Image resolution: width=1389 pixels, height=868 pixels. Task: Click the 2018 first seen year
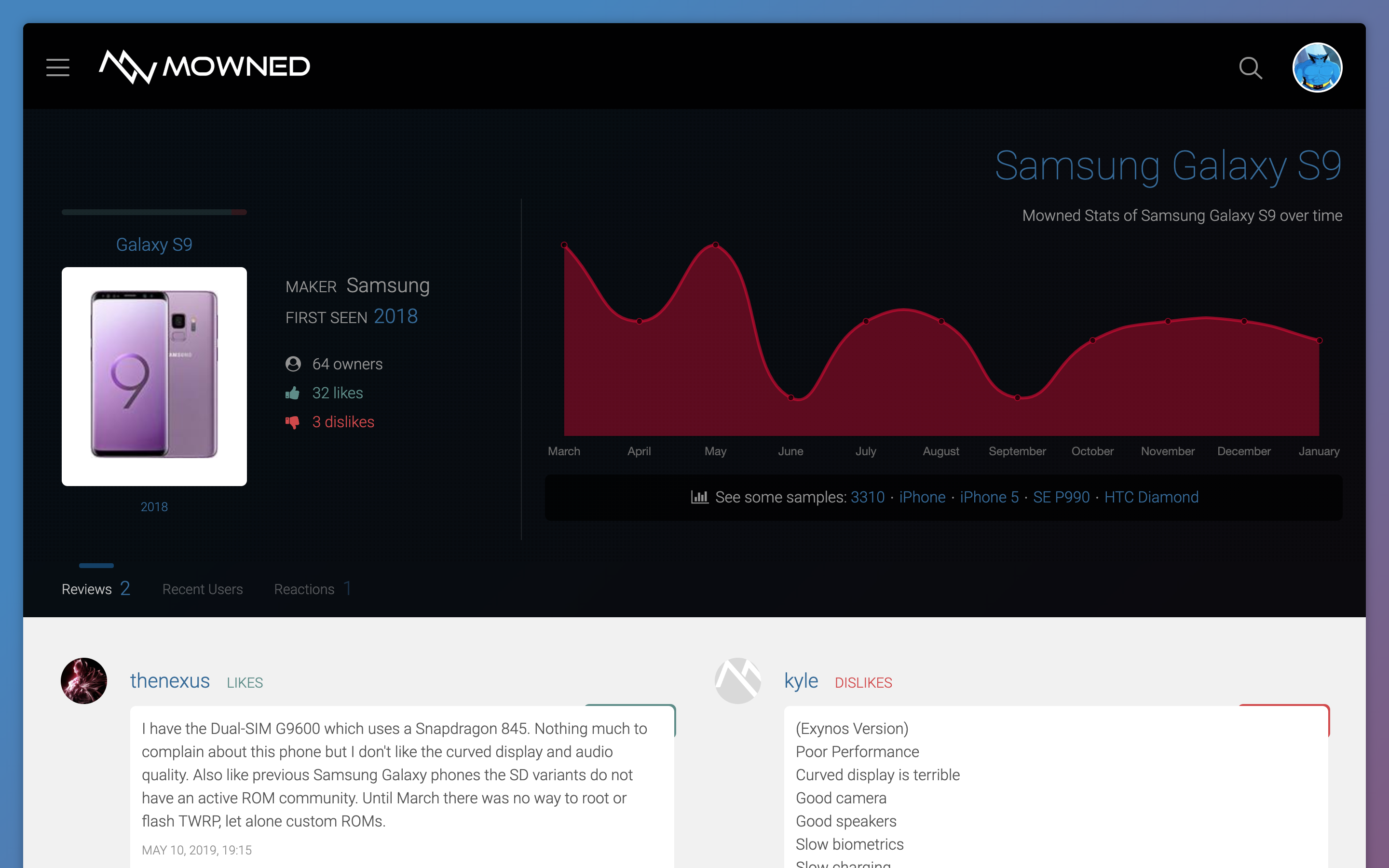pos(395,316)
